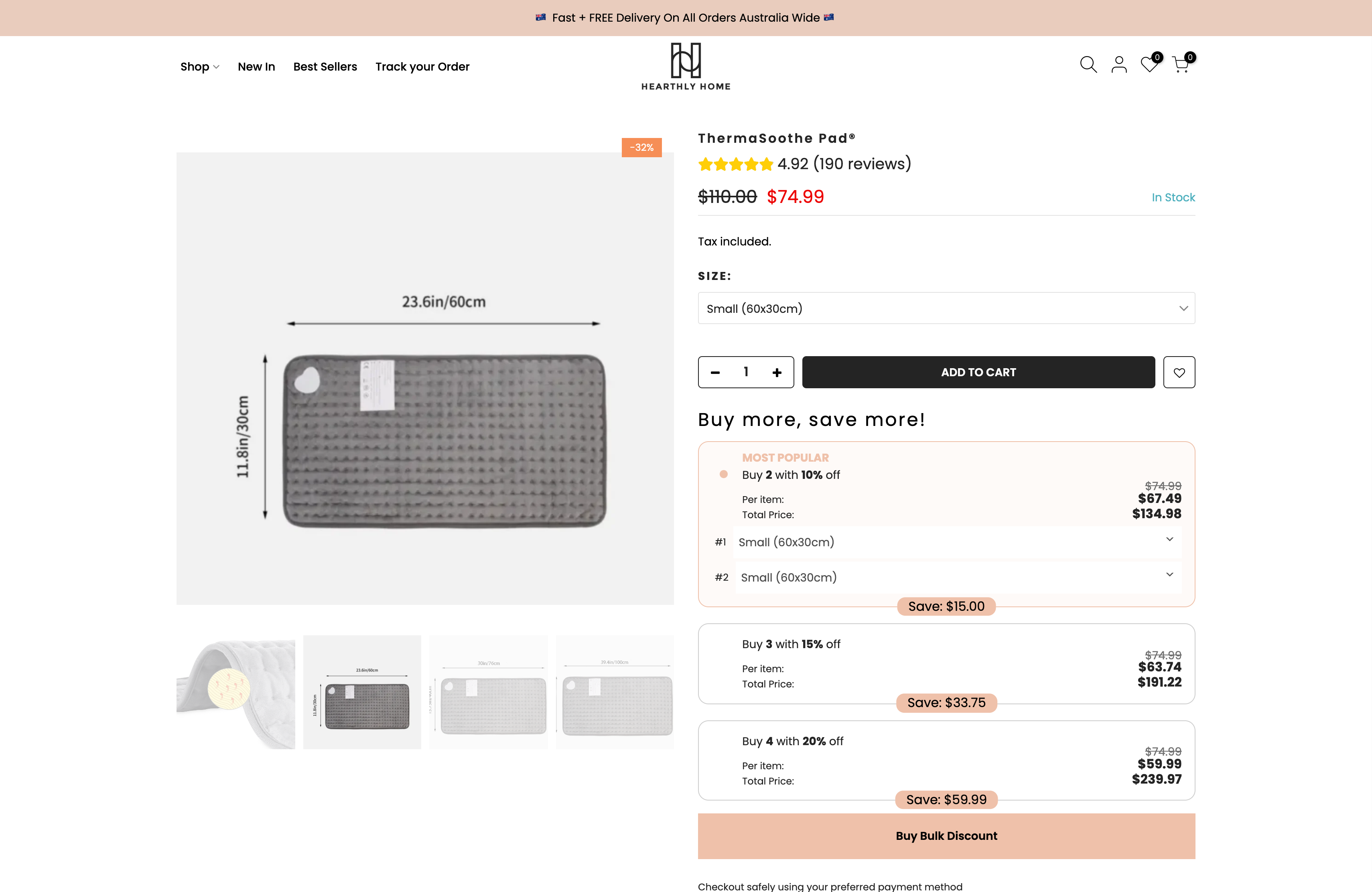Open the search icon in the header

pyautogui.click(x=1088, y=65)
